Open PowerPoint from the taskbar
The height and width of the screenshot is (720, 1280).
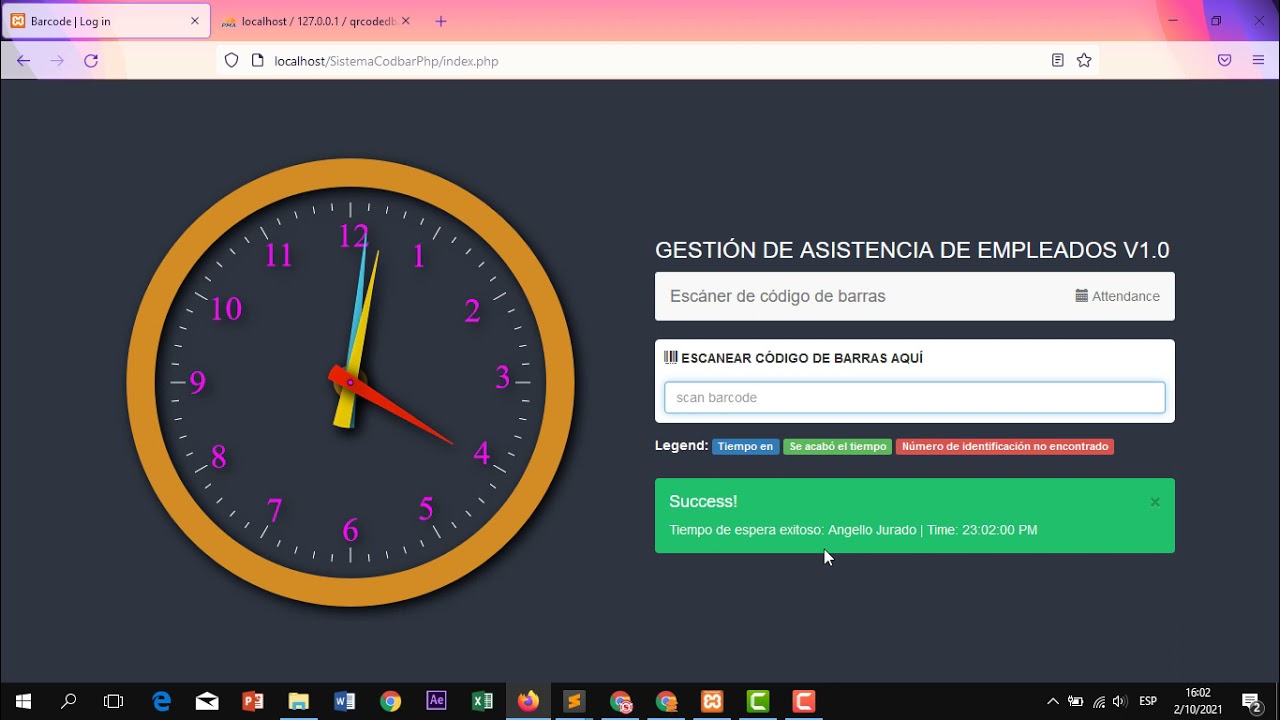pos(253,701)
